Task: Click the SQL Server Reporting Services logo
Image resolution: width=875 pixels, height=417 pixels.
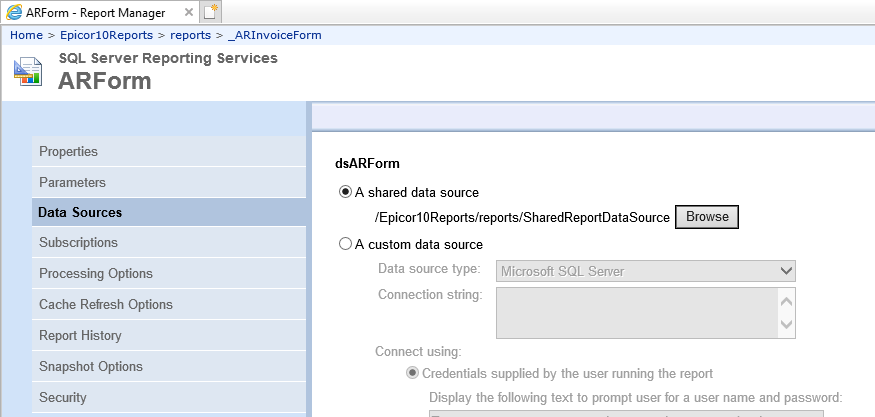Action: pos(28,71)
